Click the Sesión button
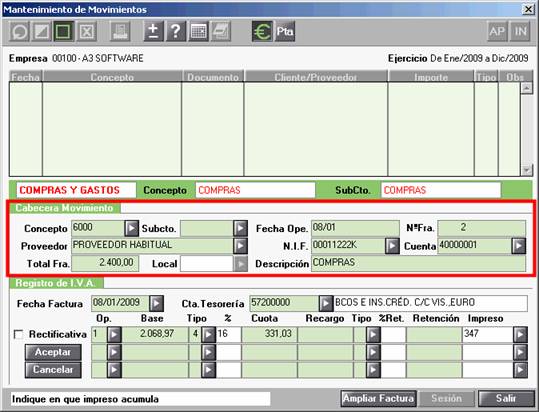 pos(446,398)
